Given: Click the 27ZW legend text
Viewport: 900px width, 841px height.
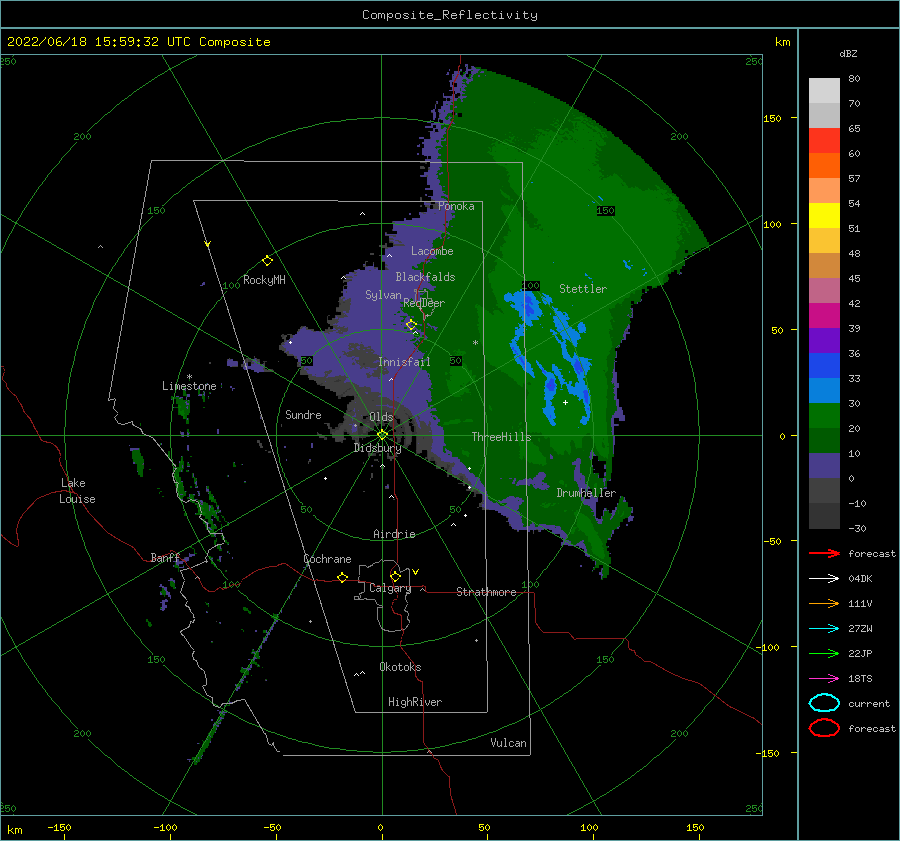Looking at the screenshot, I should [x=860, y=629].
